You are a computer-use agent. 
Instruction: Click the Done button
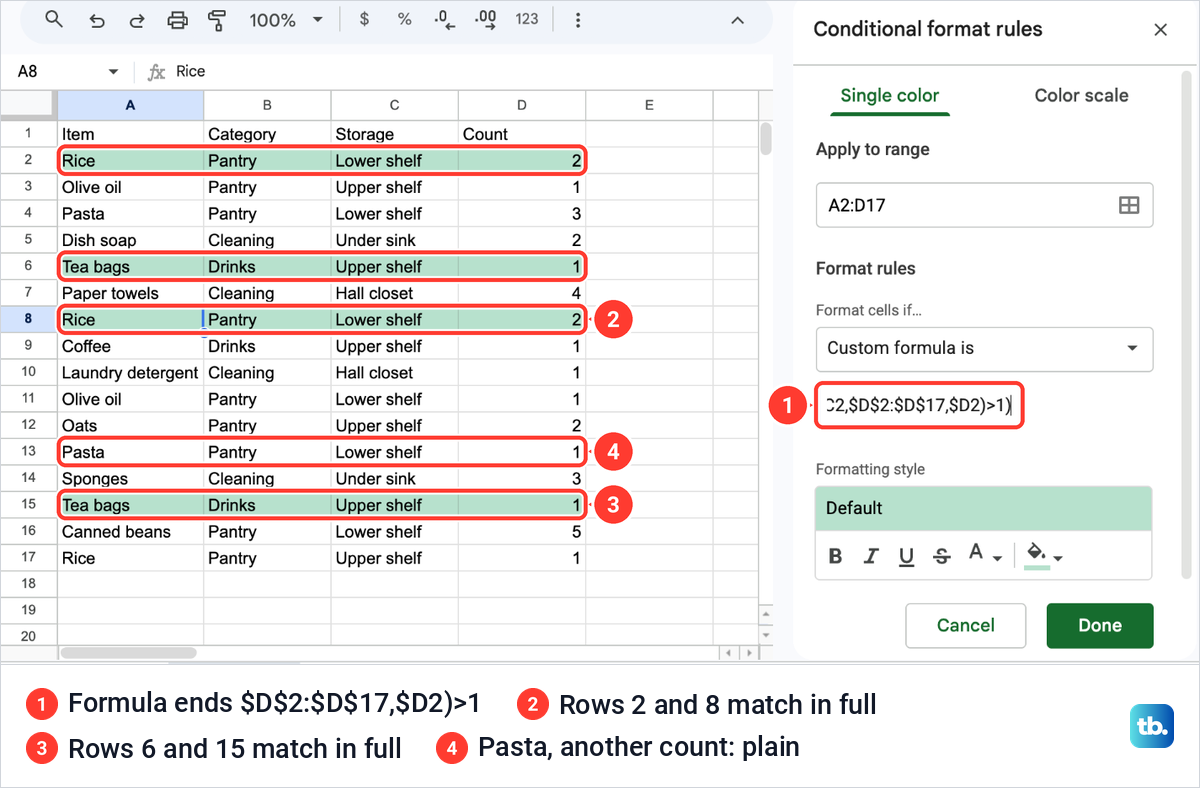[x=1100, y=625]
